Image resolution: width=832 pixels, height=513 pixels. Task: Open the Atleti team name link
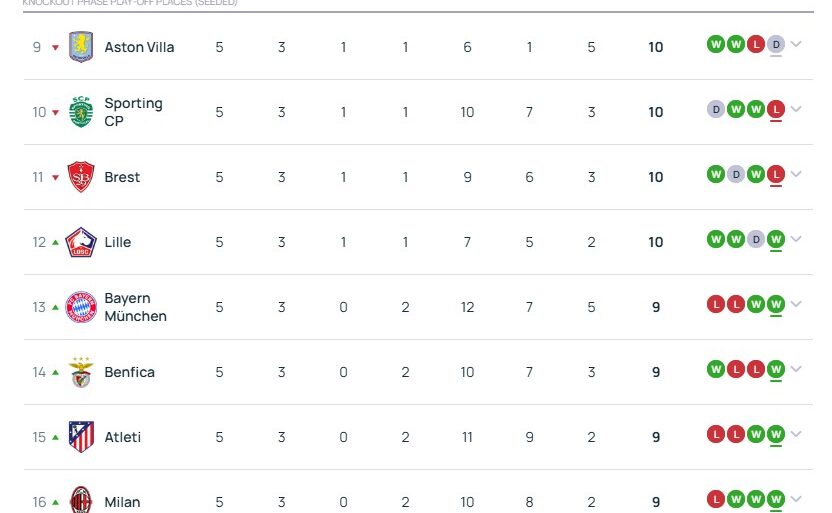122,437
